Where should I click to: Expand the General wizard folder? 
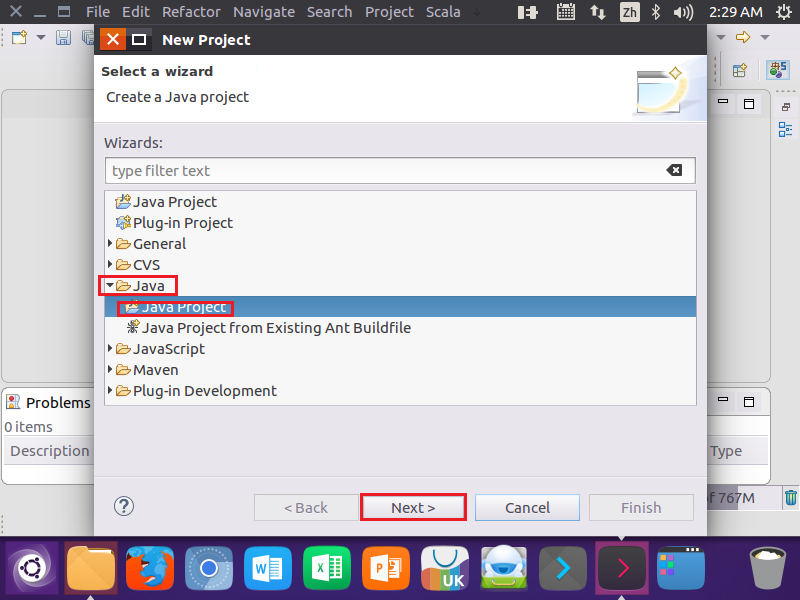click(110, 243)
